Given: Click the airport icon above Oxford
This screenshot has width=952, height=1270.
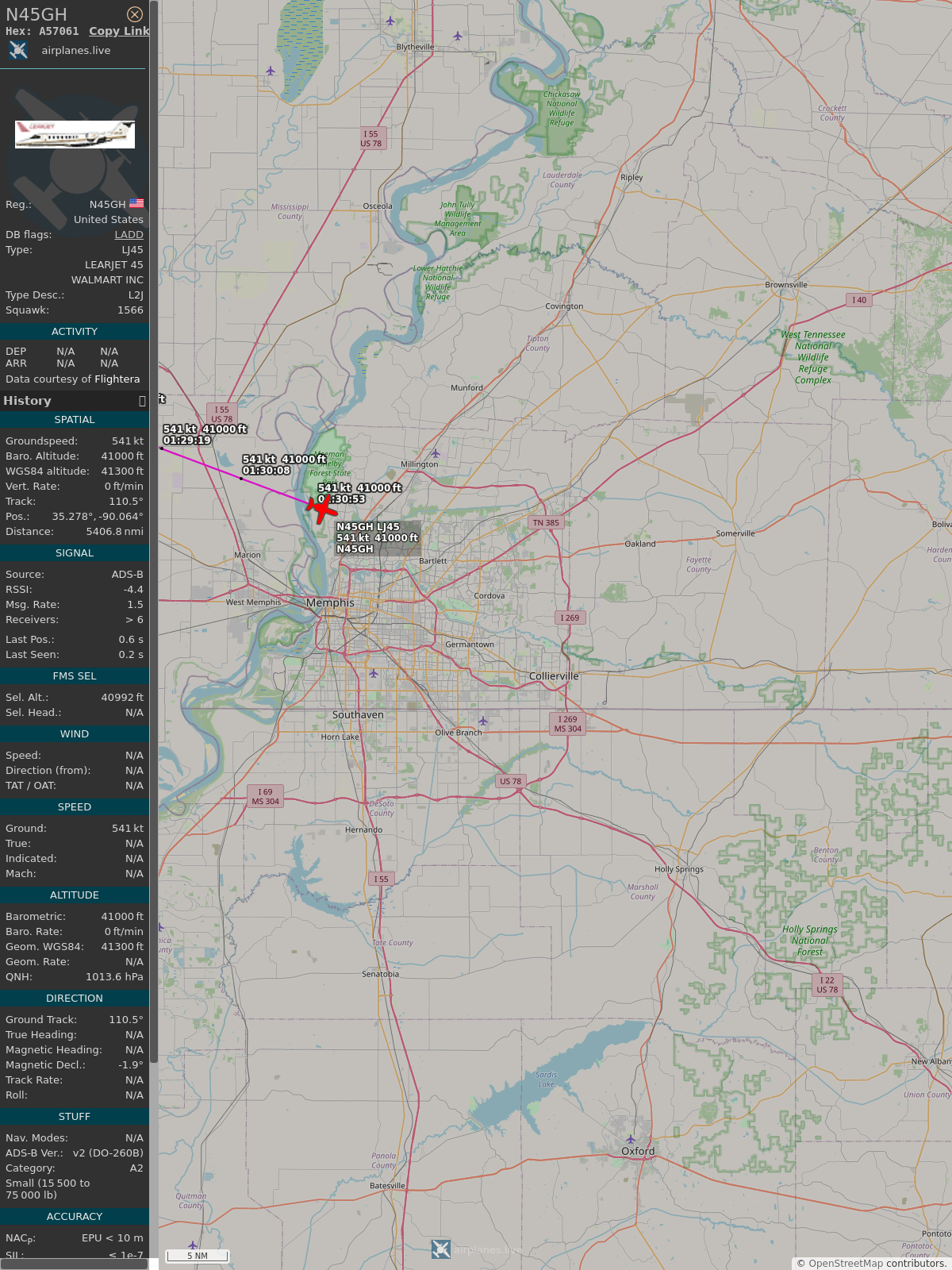Looking at the screenshot, I should coord(630,1139).
